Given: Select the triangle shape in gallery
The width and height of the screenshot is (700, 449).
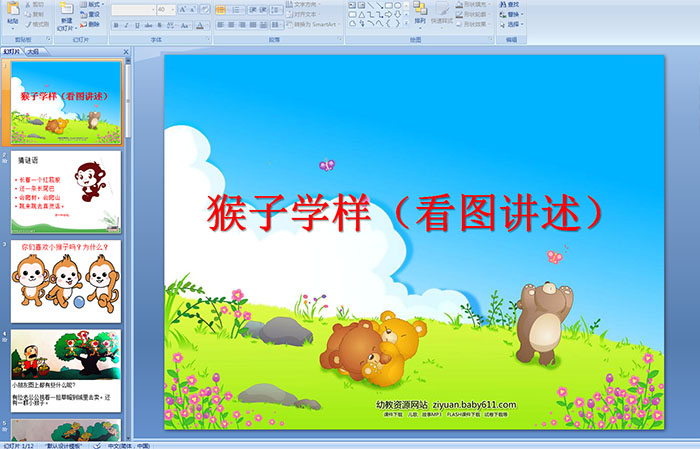Looking at the screenshot, I should pyautogui.click(x=362, y=14).
